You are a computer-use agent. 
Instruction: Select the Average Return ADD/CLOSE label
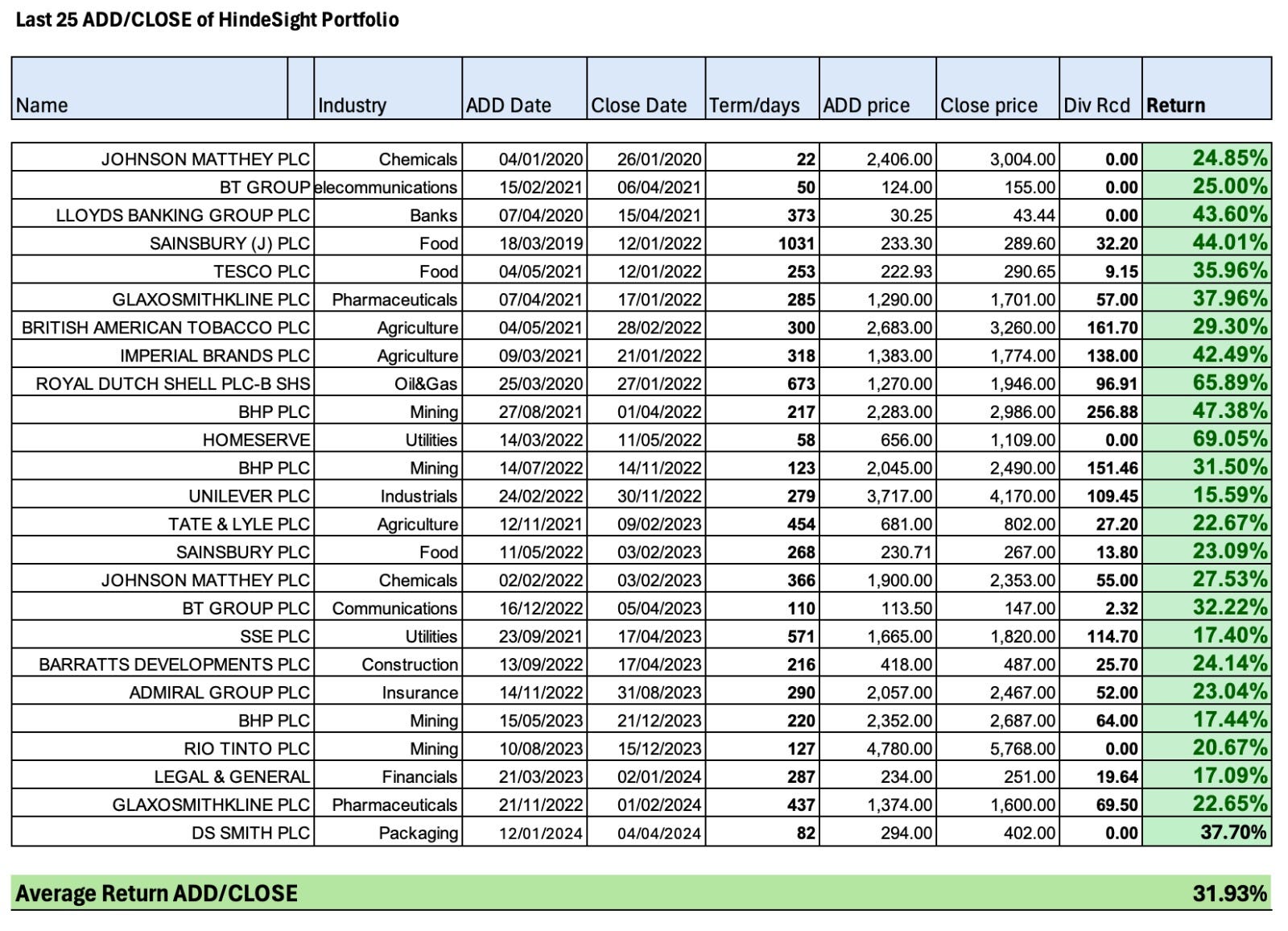click(x=157, y=893)
